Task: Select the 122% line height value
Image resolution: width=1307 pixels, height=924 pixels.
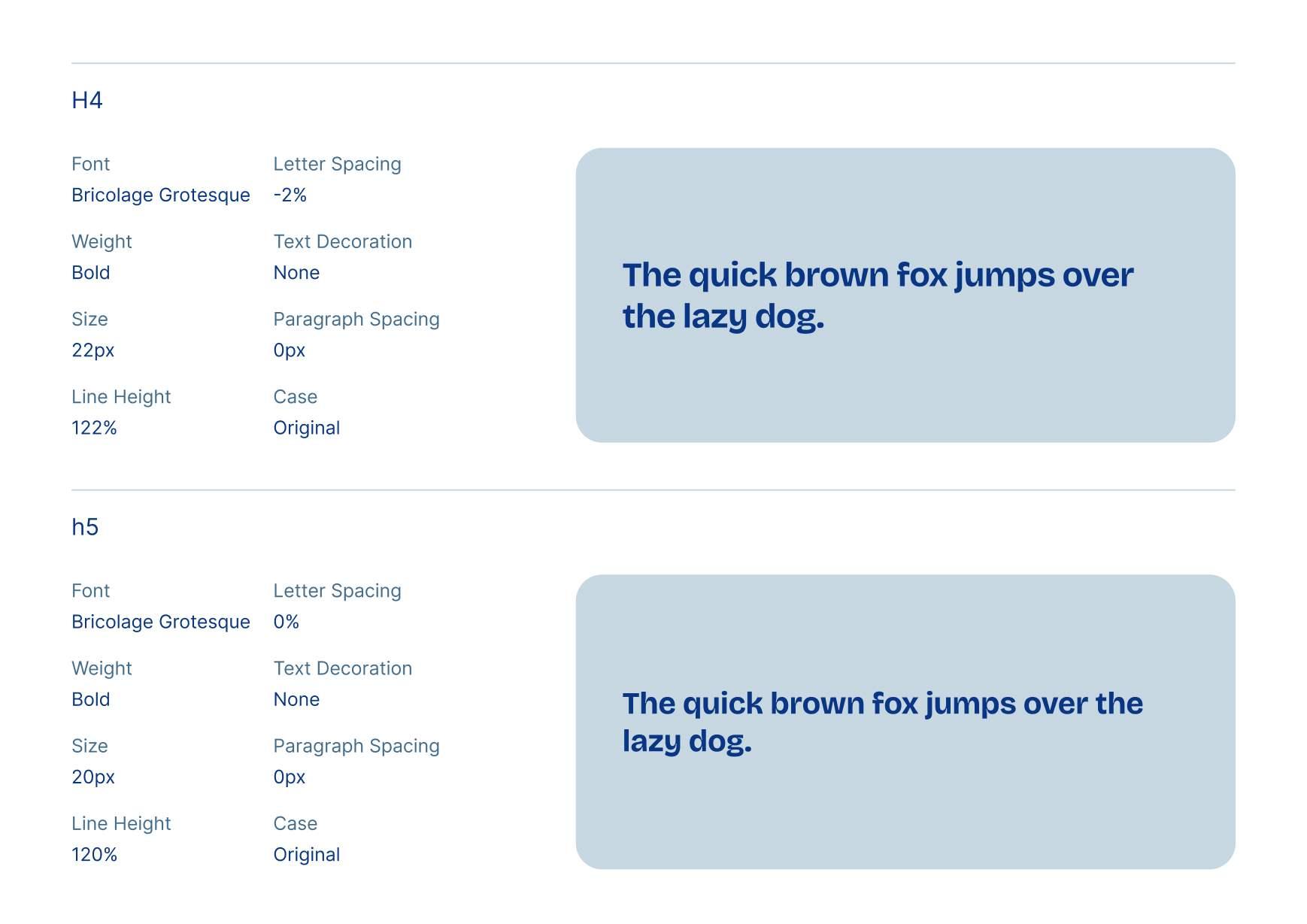Action: (94, 429)
